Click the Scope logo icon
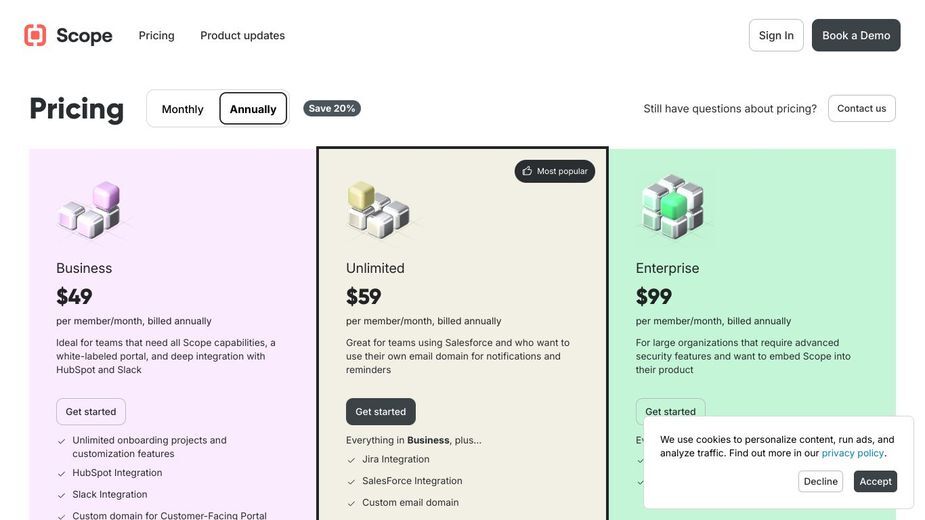Viewport: 925px width, 520px height. (35, 35)
